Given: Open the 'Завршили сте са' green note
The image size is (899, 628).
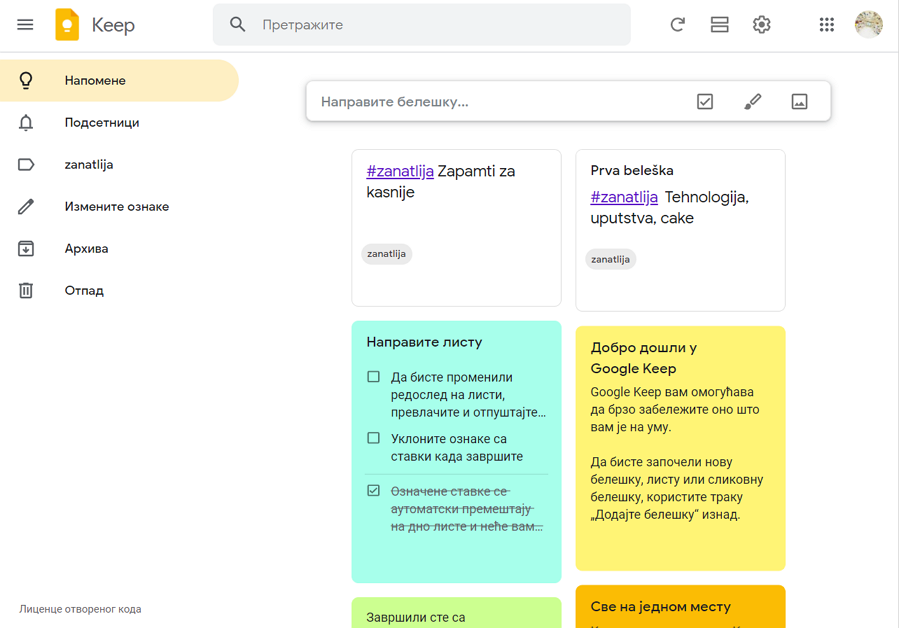Looking at the screenshot, I should 456,613.
